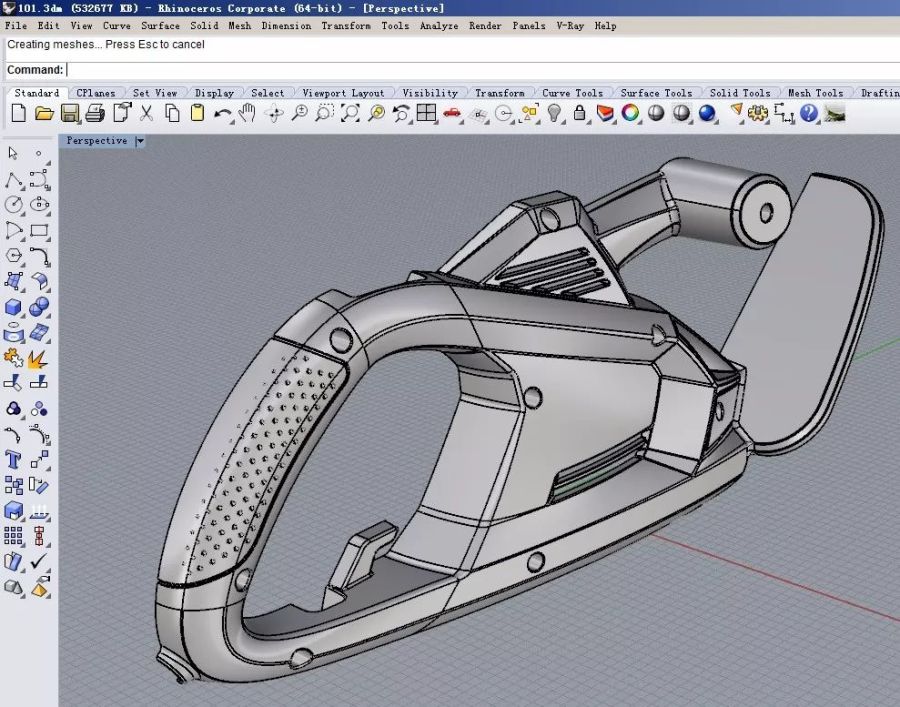Select the Text object tool

point(14,460)
